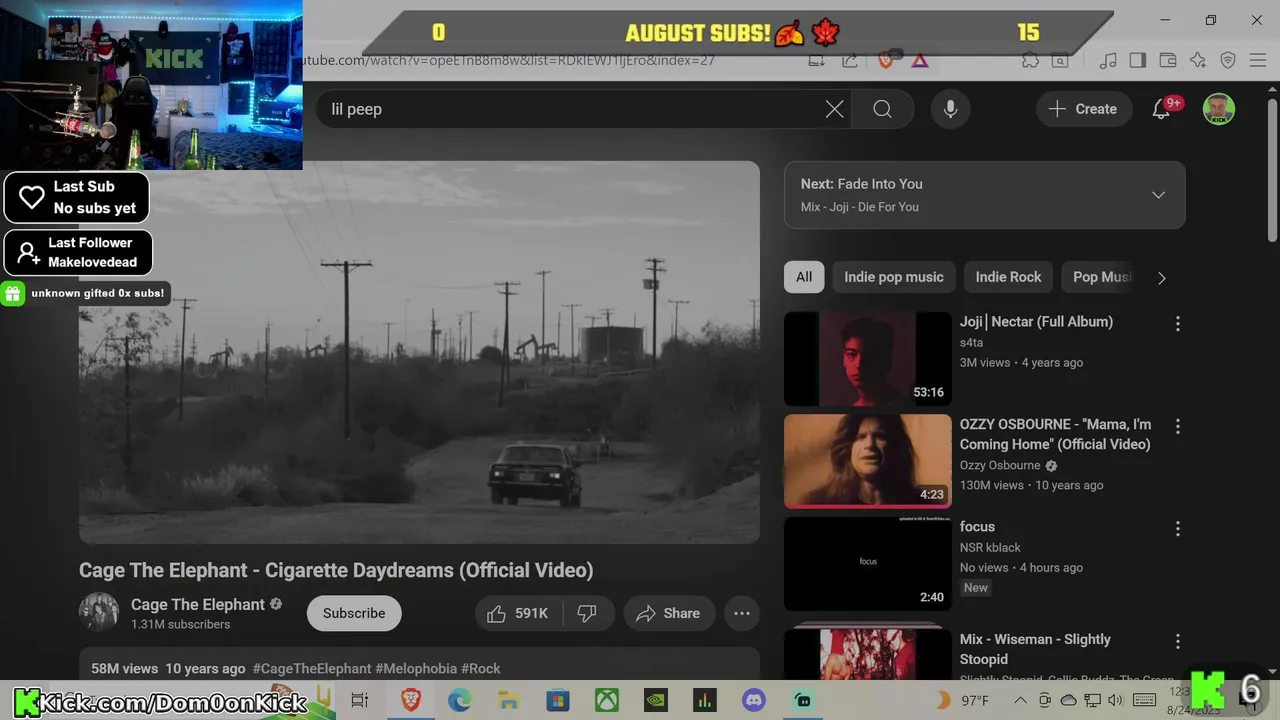This screenshot has height=720, width=1280.
Task: Open Task View from the taskbar
Action: pyautogui.click(x=360, y=700)
